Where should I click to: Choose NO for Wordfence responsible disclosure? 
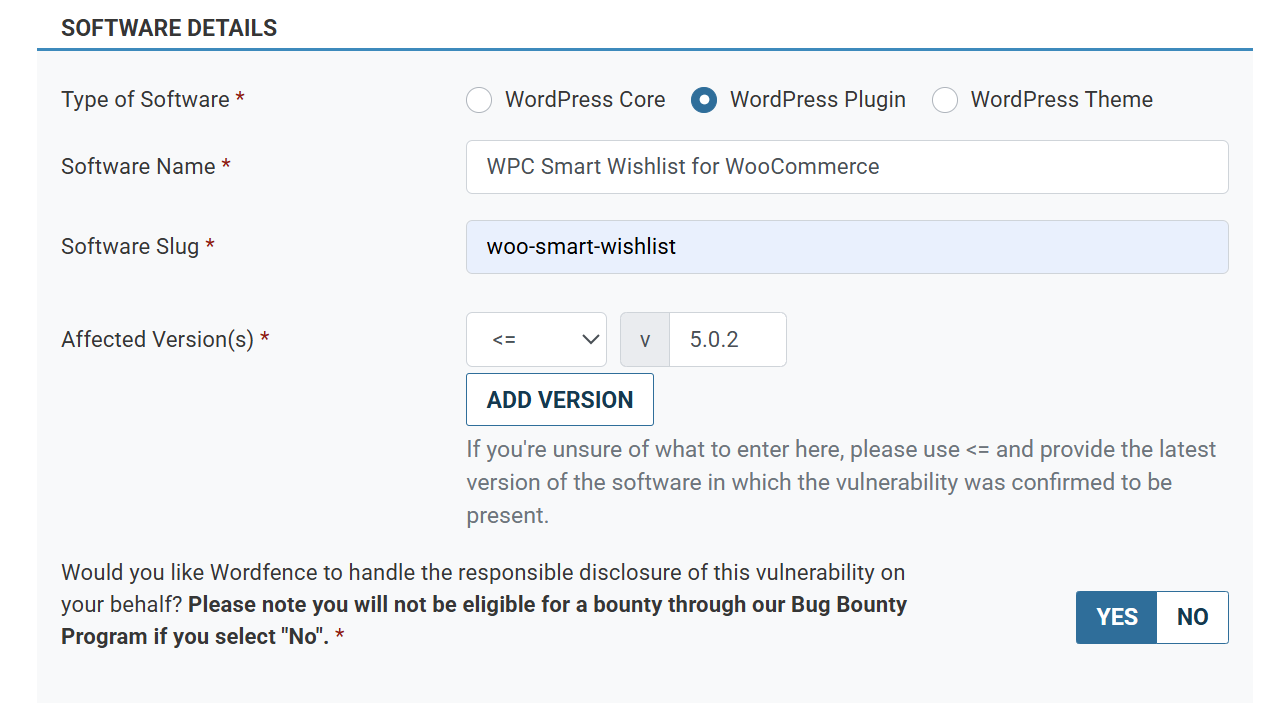coord(1192,617)
